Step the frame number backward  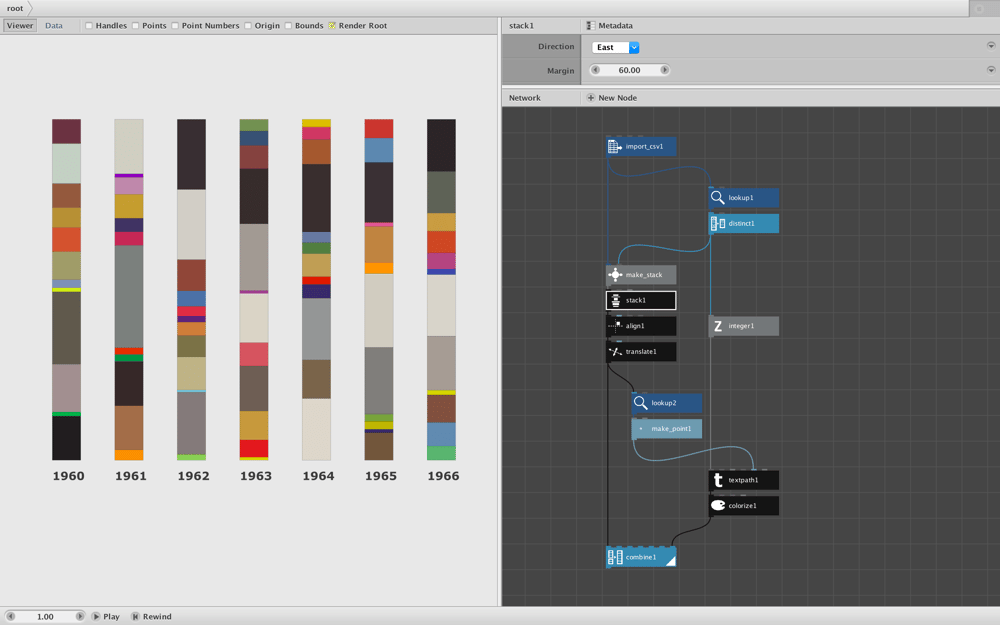(x=11, y=617)
